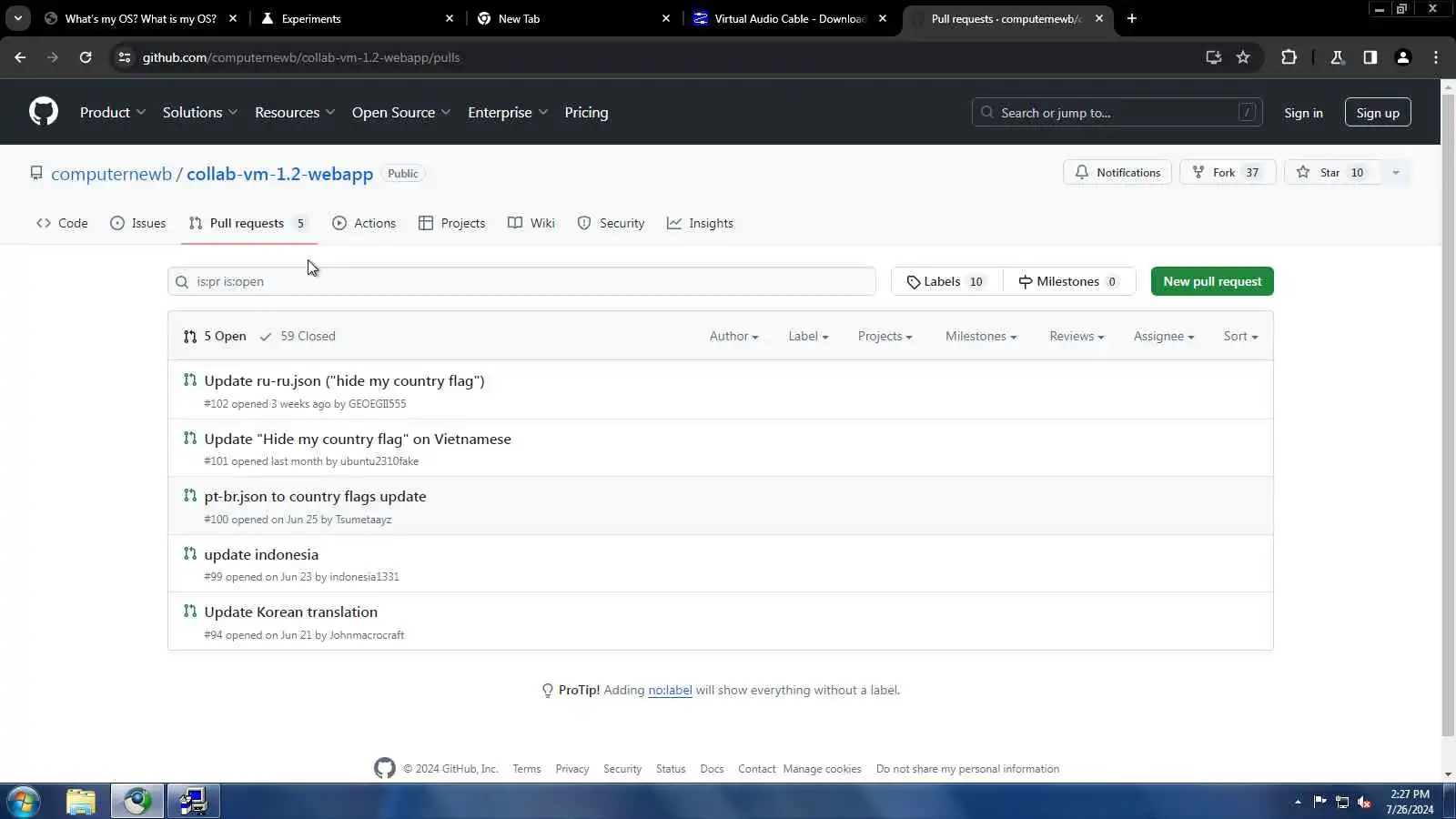Open the Chrome profile avatar icon
This screenshot has width=1456, height=819.
tap(1403, 57)
